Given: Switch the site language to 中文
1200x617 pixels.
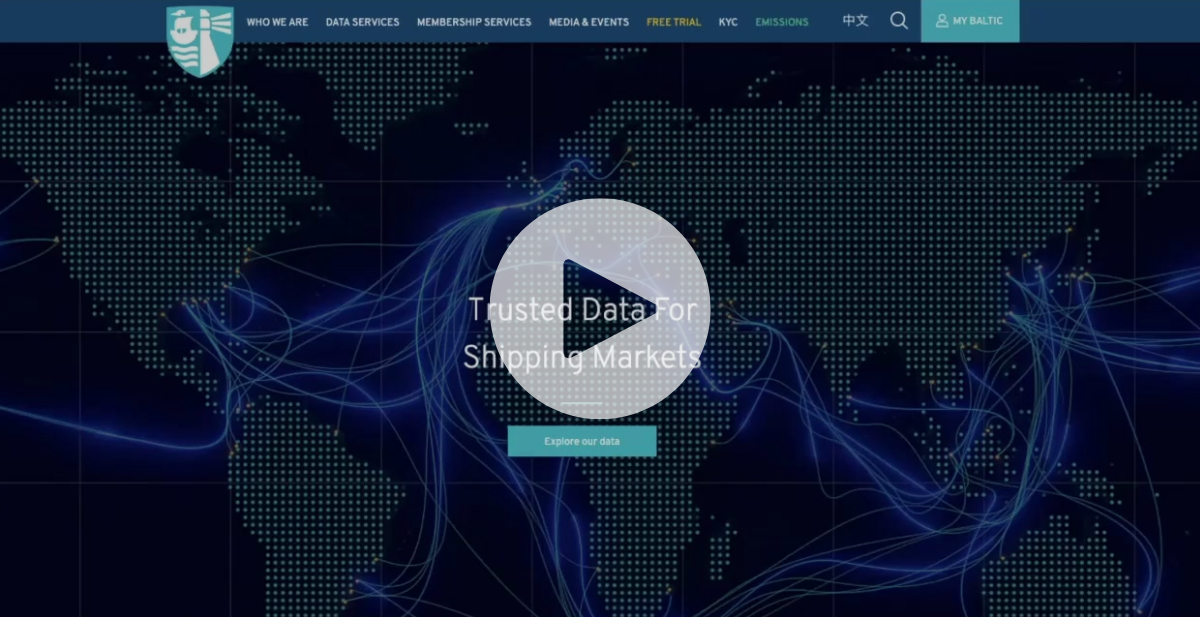Looking at the screenshot, I should (x=855, y=21).
